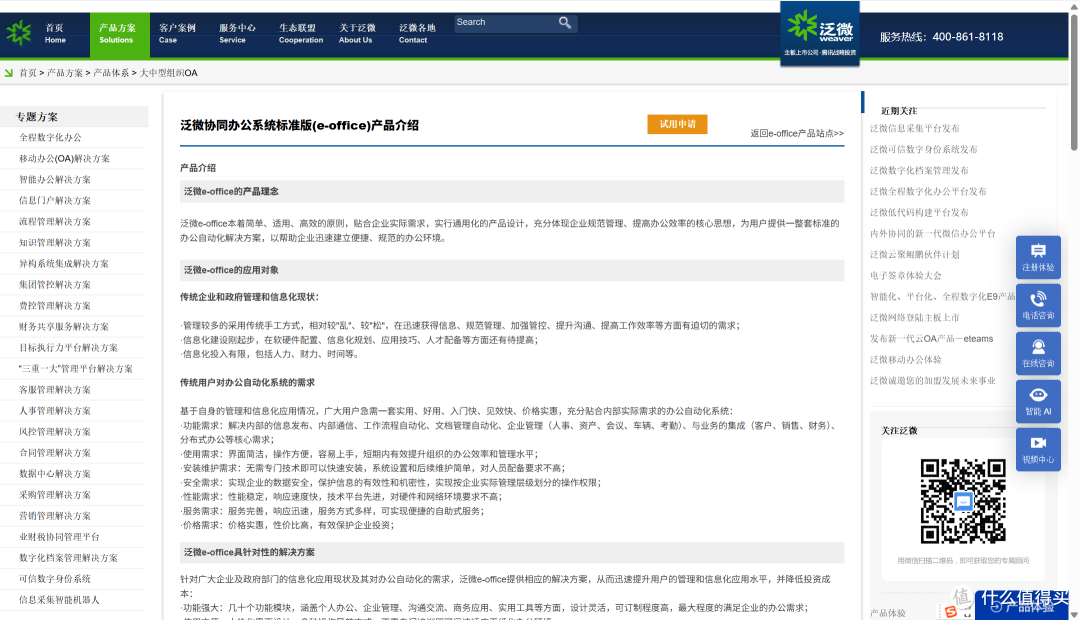Open 业财税协同管理平台 in sidebar
This screenshot has height=620, width=1080.
point(59,537)
